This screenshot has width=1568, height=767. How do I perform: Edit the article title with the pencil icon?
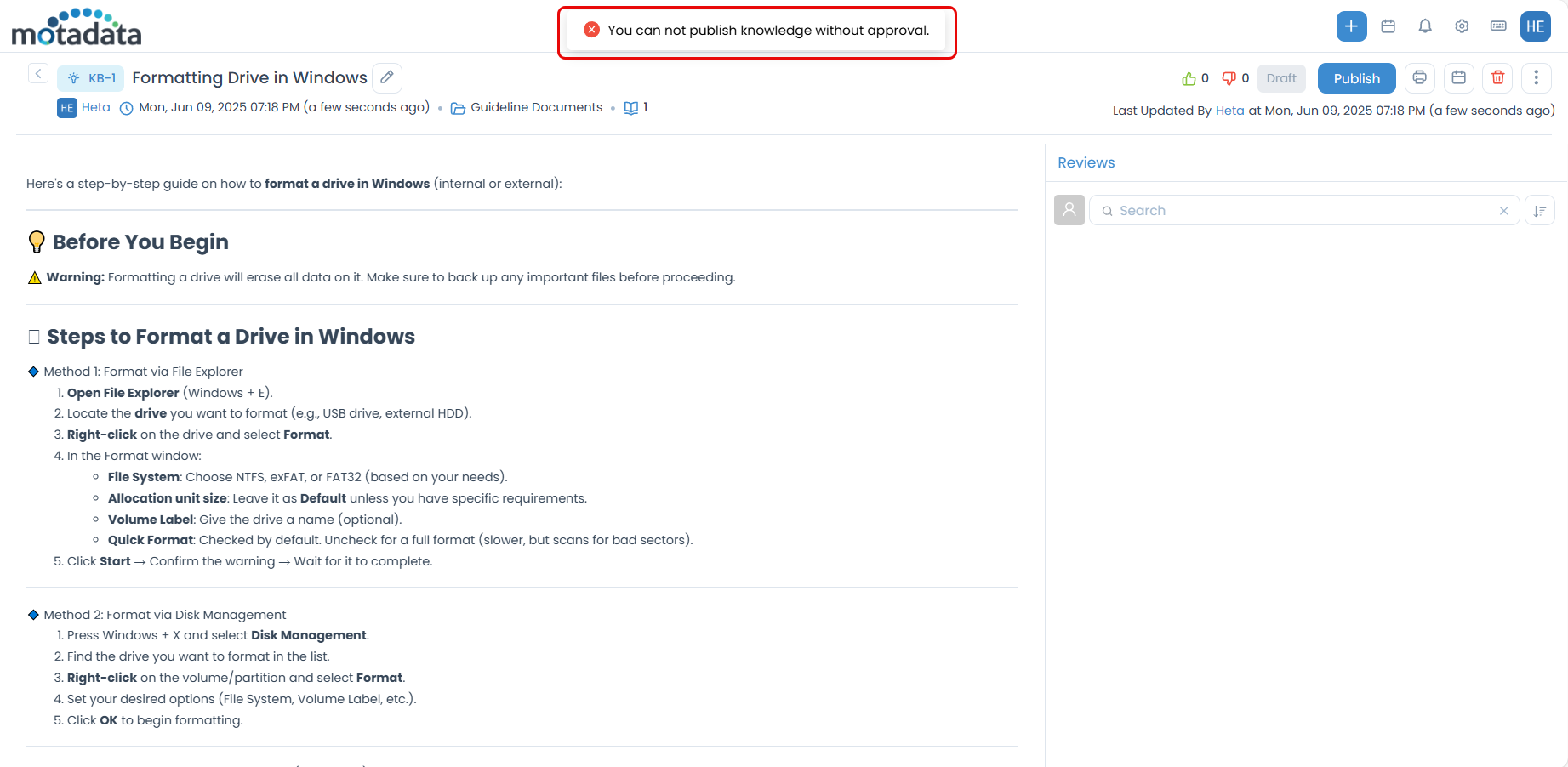point(387,77)
